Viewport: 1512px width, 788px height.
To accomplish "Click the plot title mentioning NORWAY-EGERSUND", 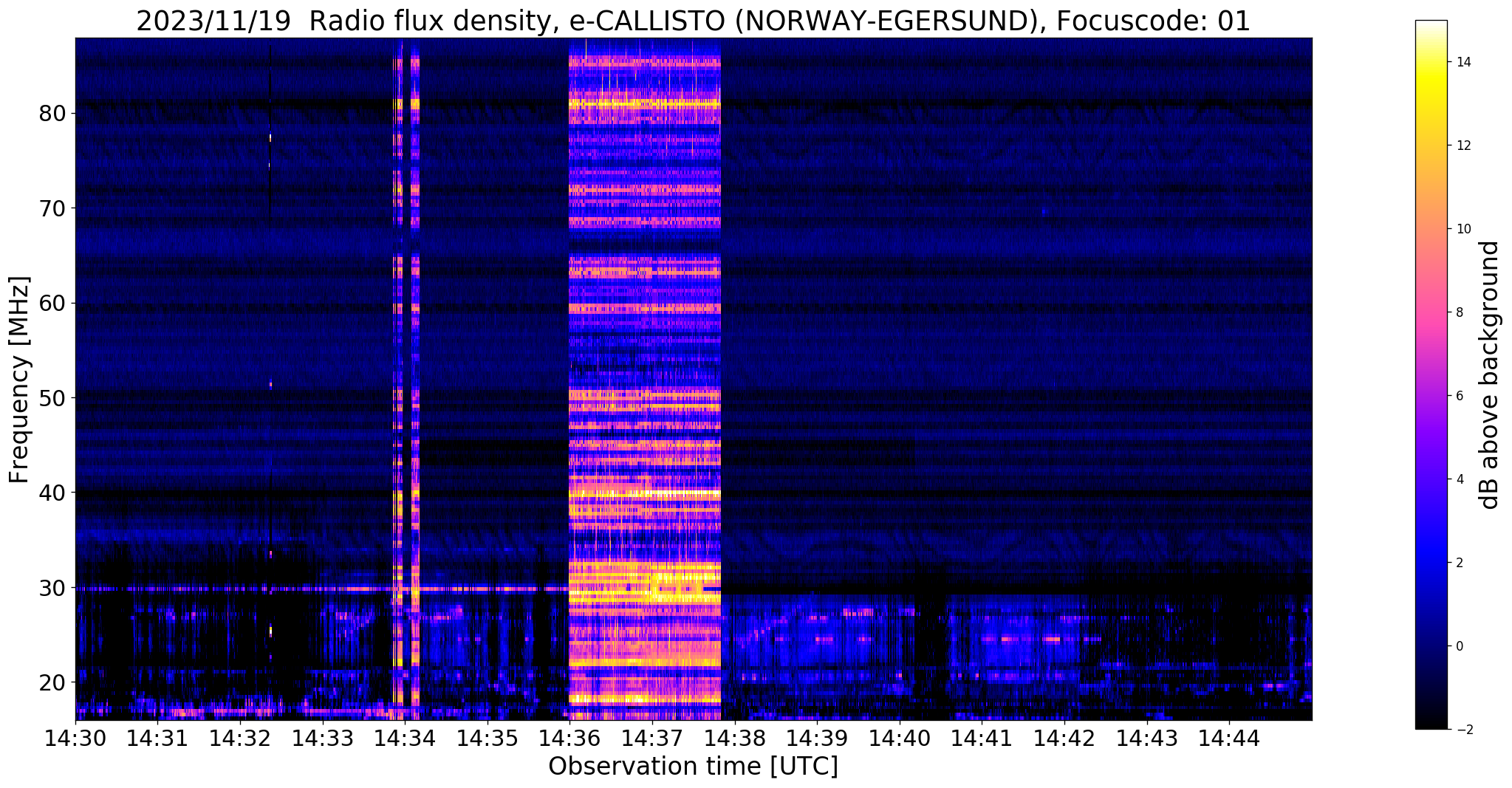I will pyautogui.click(x=693, y=21).
